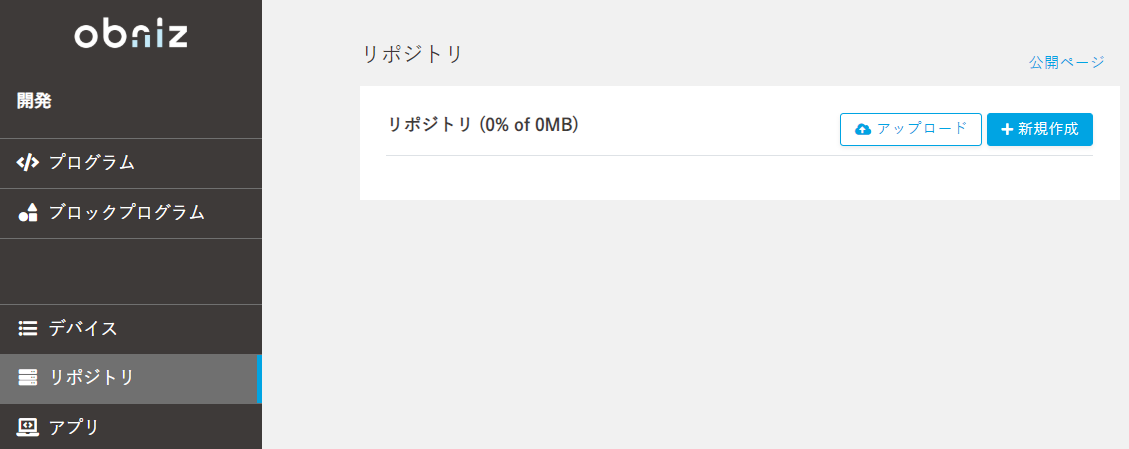Create a new repository with 新規作成

1040,130
